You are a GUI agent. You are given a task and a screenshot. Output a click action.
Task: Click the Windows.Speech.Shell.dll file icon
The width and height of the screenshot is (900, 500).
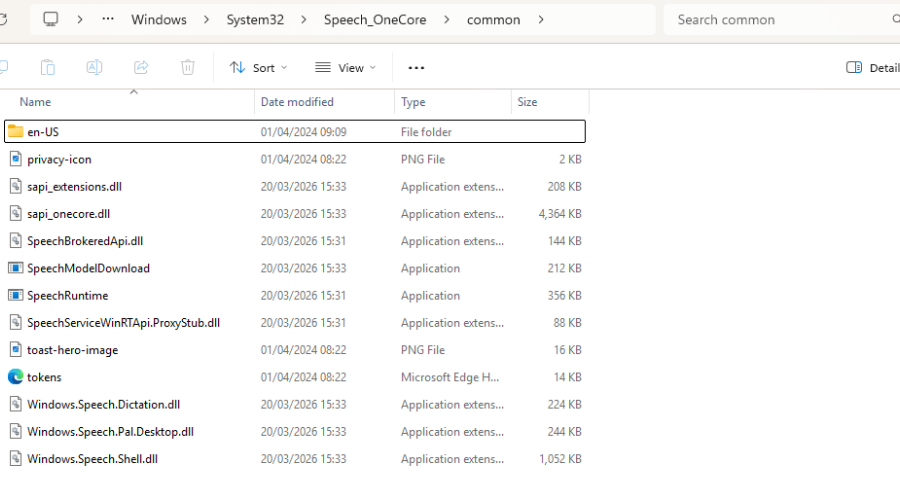pyautogui.click(x=15, y=459)
